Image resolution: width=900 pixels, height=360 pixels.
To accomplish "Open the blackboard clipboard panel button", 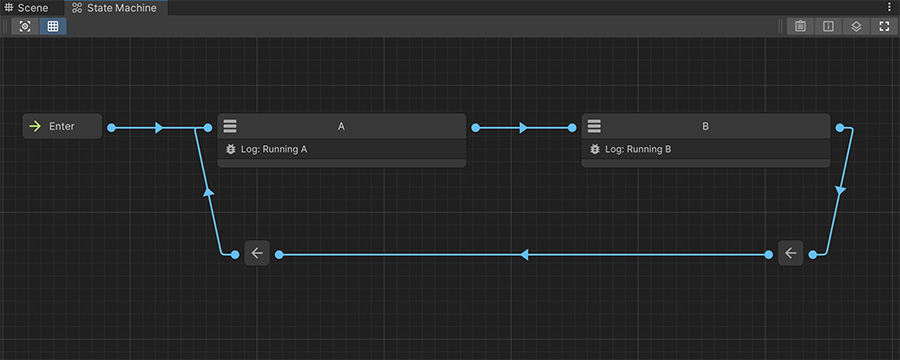I will [x=801, y=26].
